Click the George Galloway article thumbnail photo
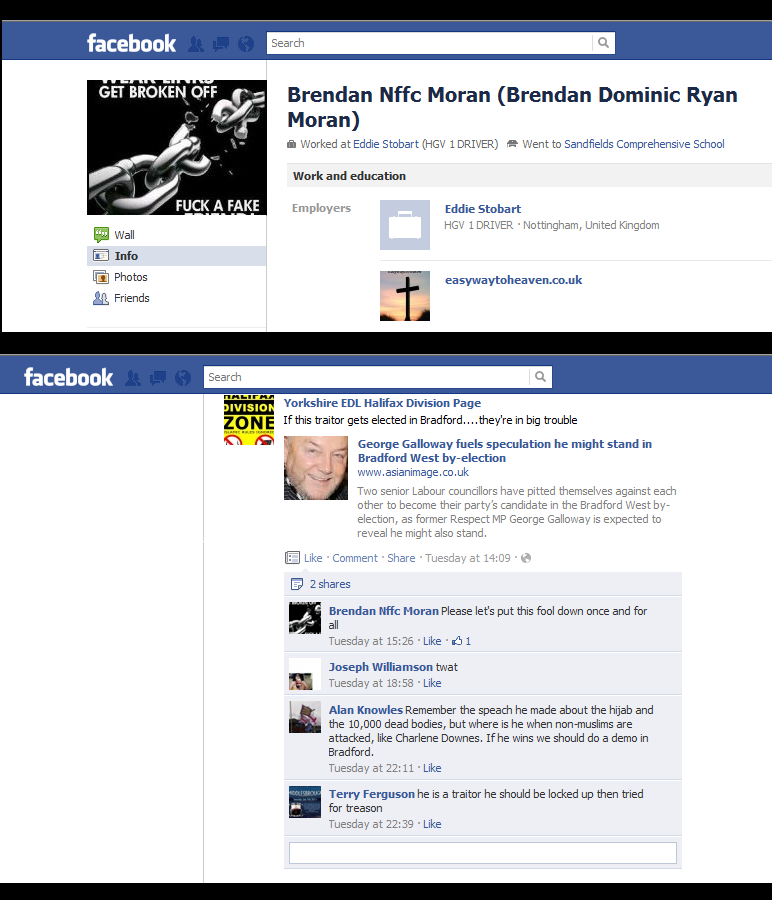772x900 pixels. point(316,468)
